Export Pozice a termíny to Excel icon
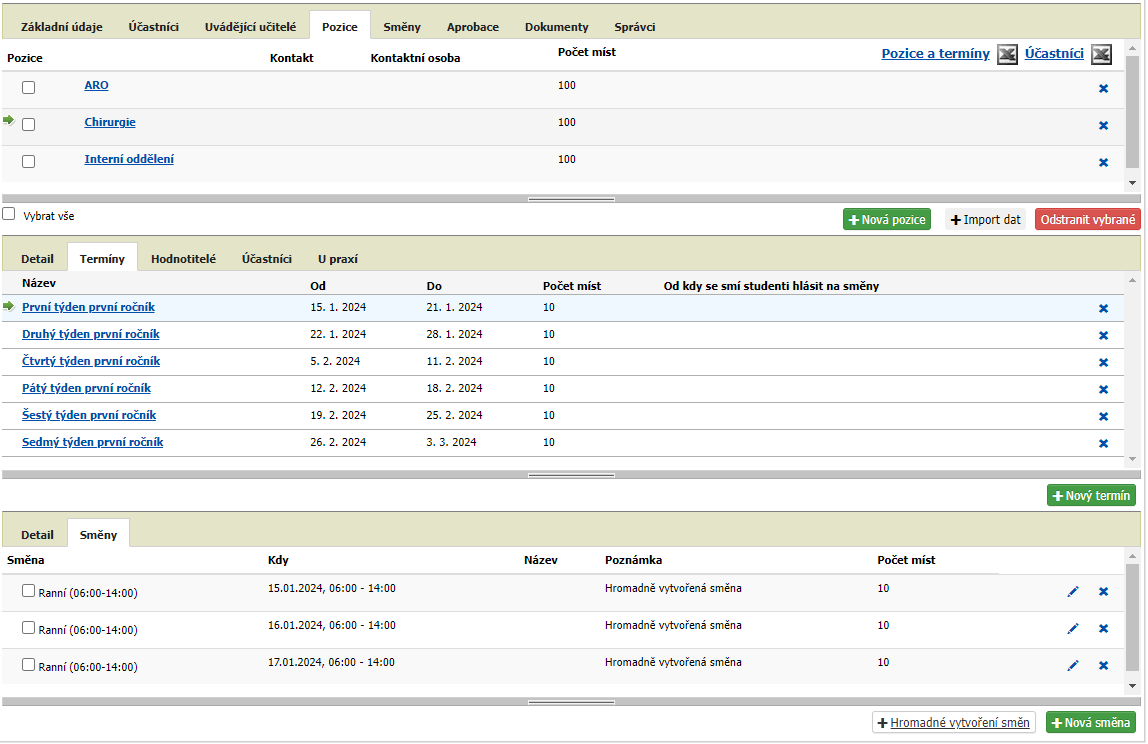 [x=1007, y=54]
